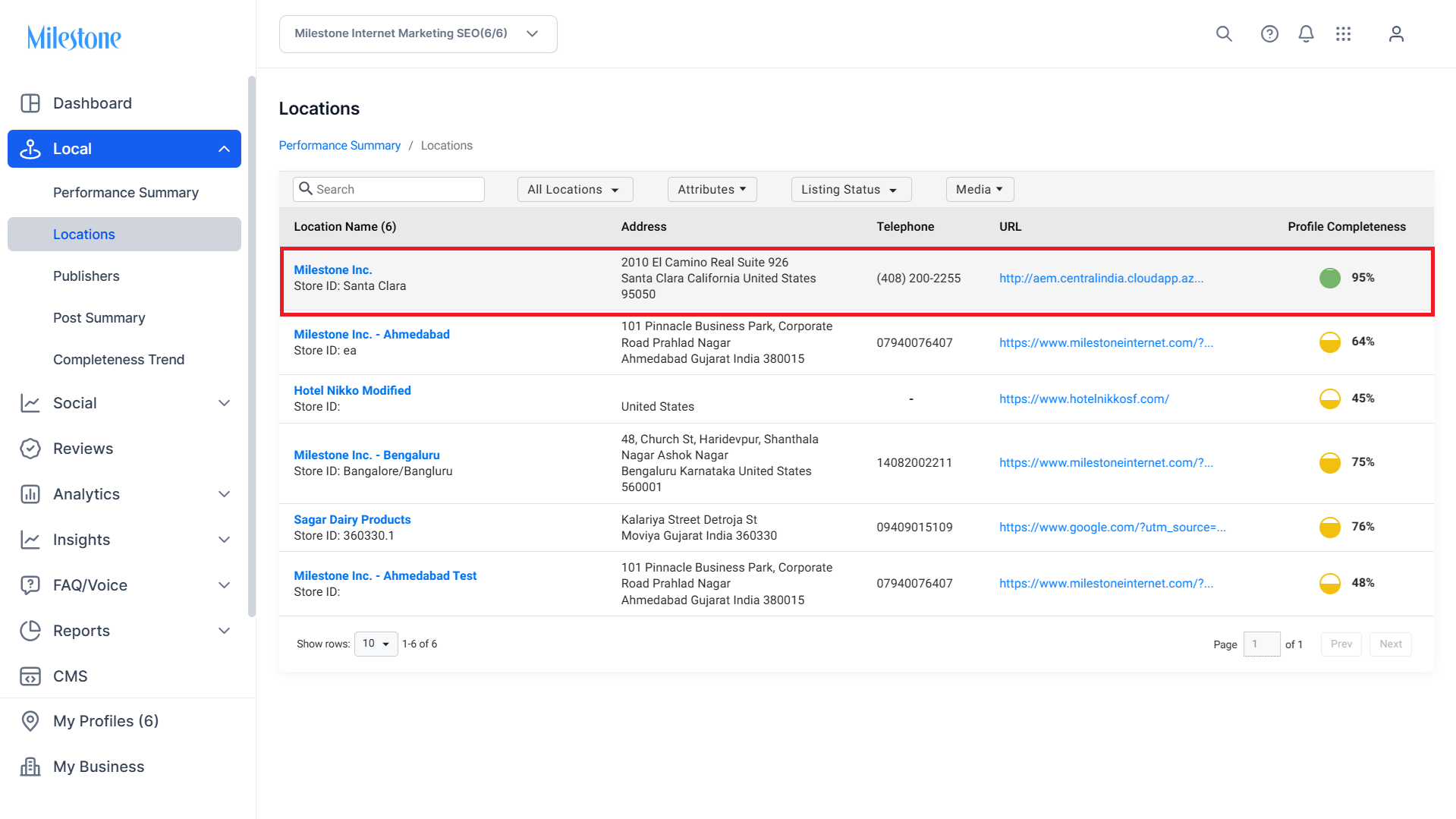Viewport: 1456px width, 819px height.
Task: Open the Milestone Internet Marketing SEO account dropdown
Action: click(418, 34)
